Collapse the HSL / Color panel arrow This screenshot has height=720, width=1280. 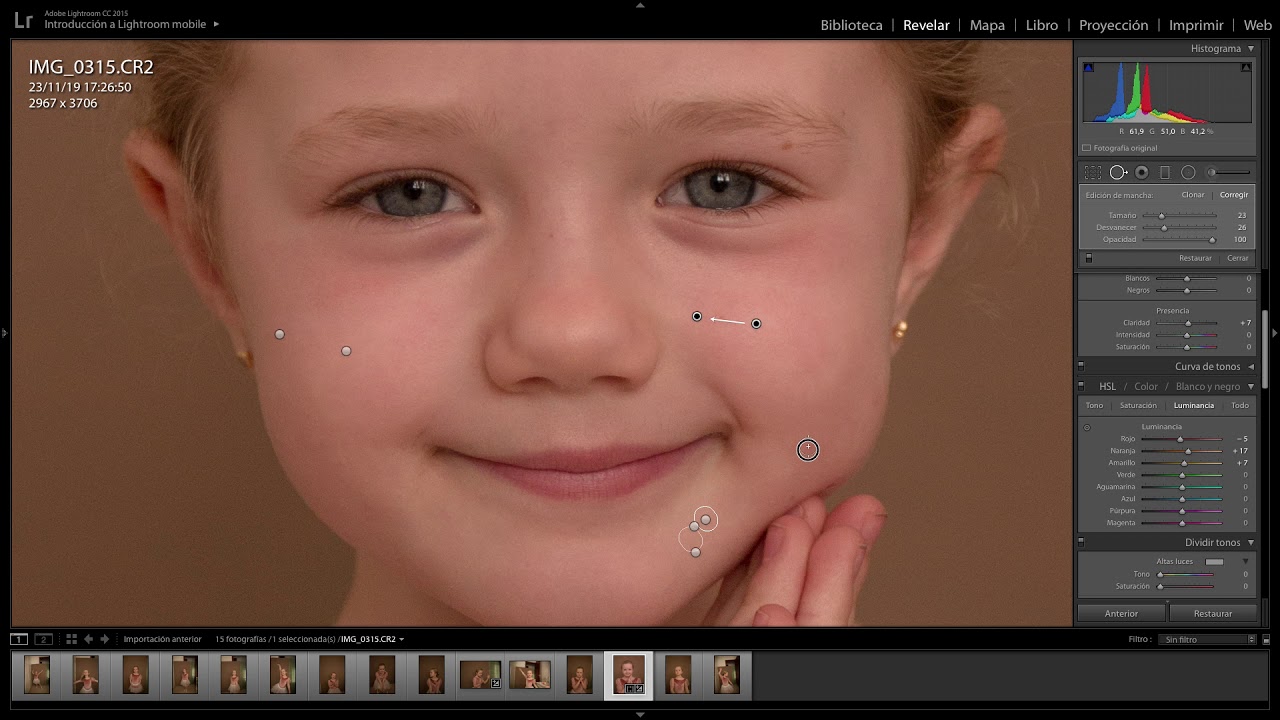coord(1250,387)
